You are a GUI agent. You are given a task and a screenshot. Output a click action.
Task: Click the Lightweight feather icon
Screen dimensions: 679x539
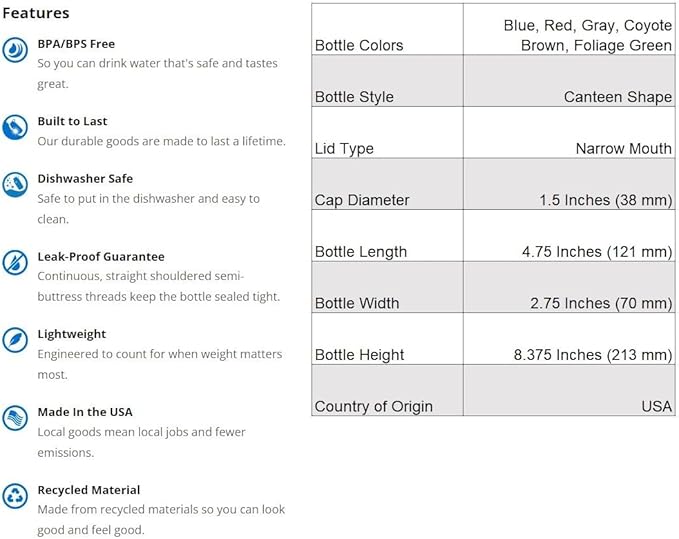click(x=15, y=340)
